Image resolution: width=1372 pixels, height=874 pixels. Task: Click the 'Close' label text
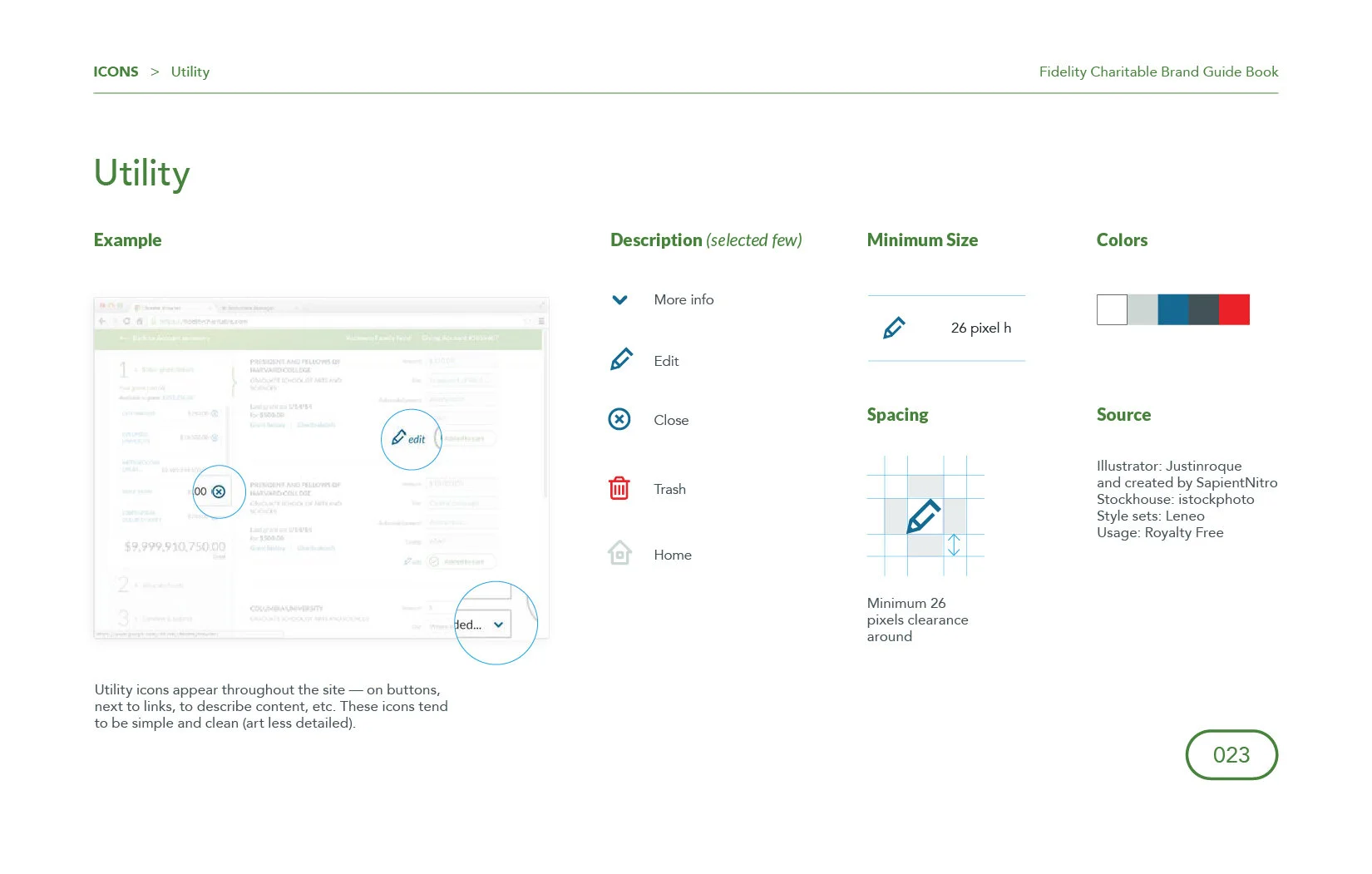pos(671,420)
